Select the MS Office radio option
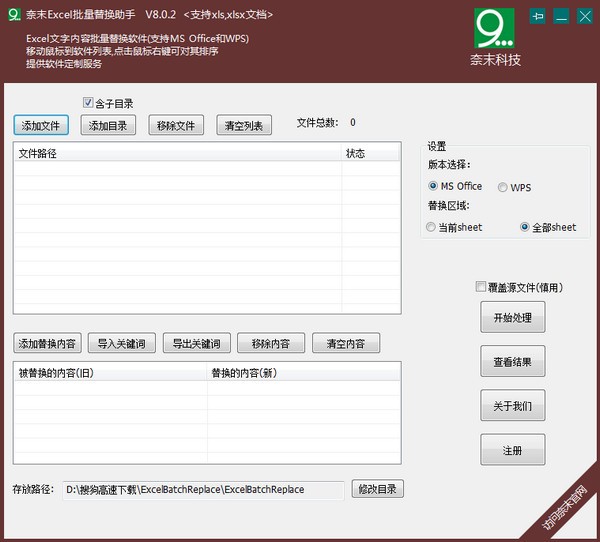Image resolution: width=600 pixels, height=542 pixels. tap(433, 187)
